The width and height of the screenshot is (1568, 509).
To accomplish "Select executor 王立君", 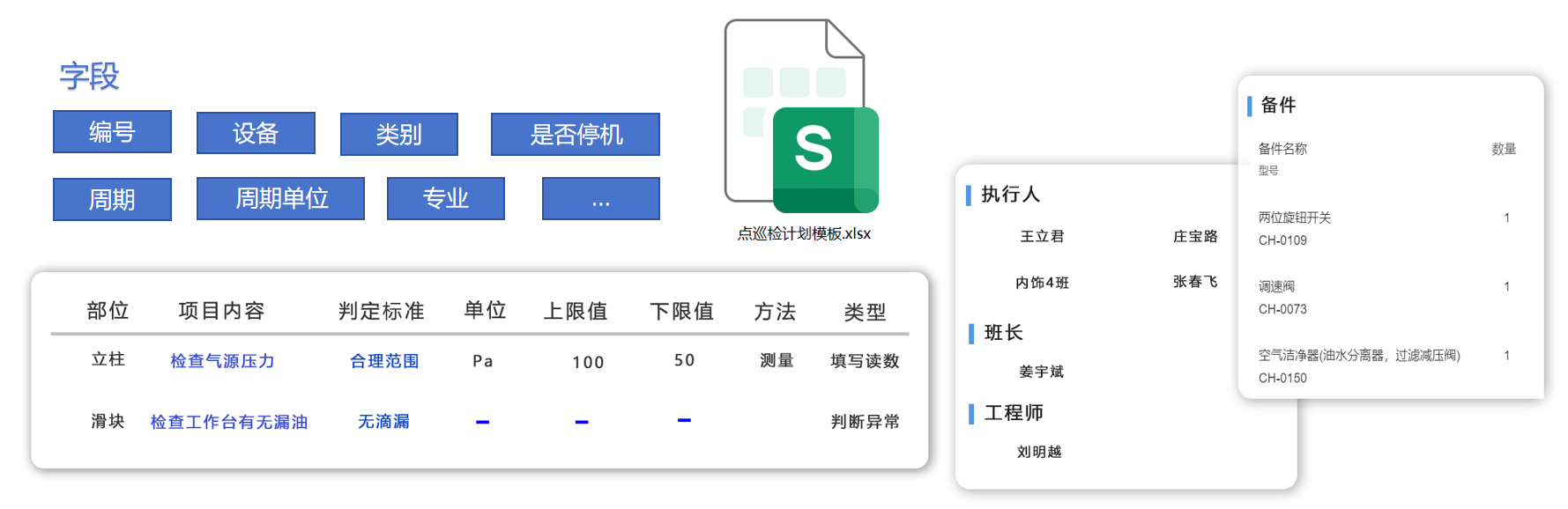I will point(1042,236).
